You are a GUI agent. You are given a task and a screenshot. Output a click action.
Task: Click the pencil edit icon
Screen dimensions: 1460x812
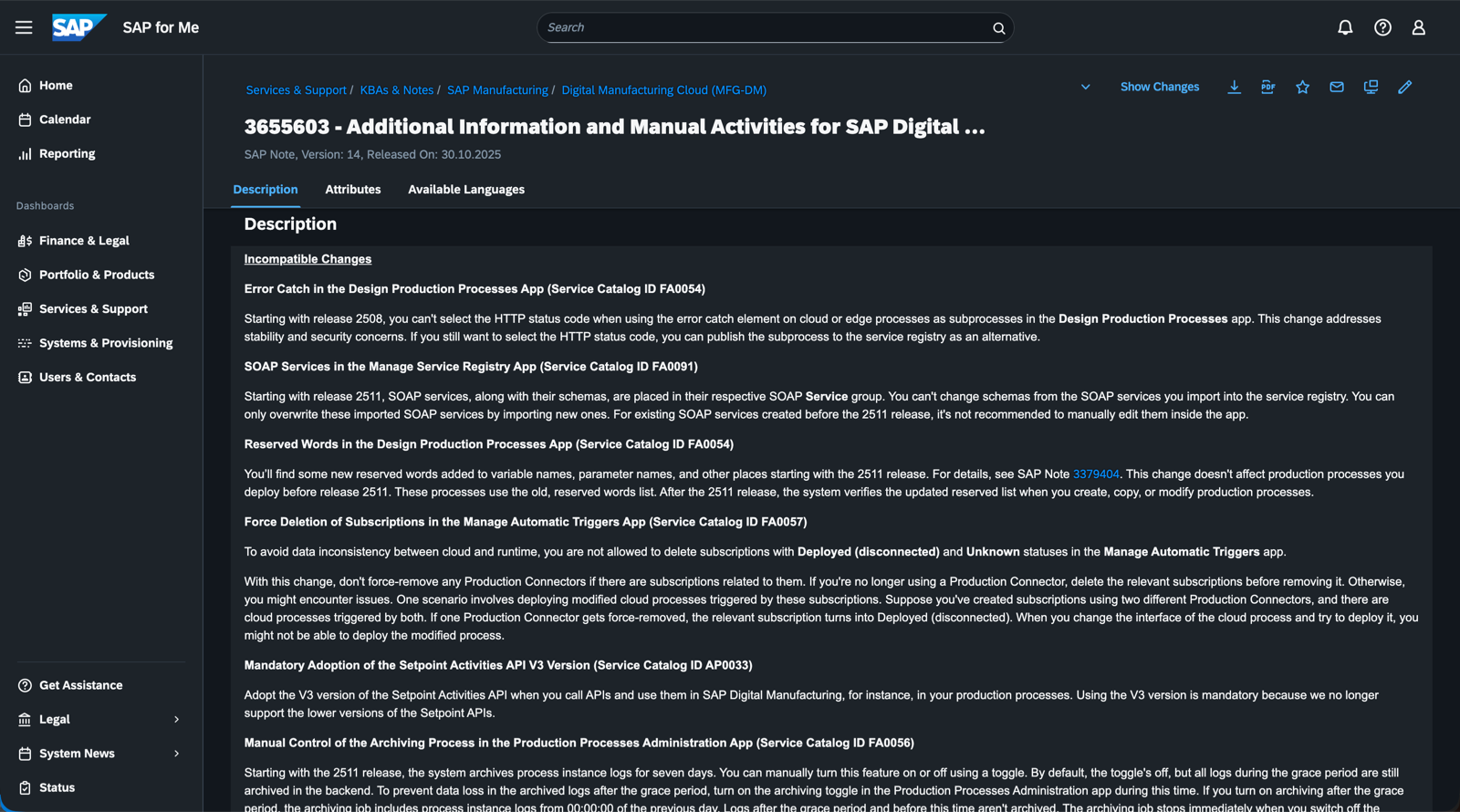pos(1405,87)
